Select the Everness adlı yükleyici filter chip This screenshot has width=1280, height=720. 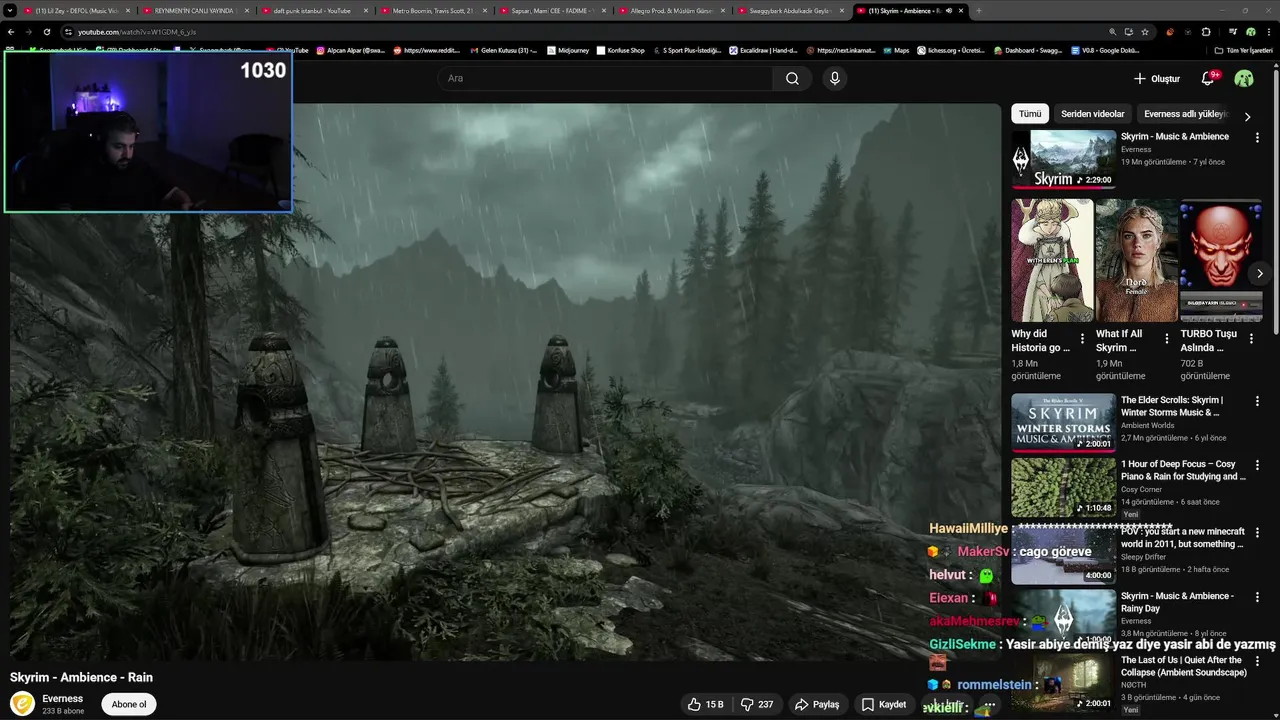pyautogui.click(x=1185, y=114)
